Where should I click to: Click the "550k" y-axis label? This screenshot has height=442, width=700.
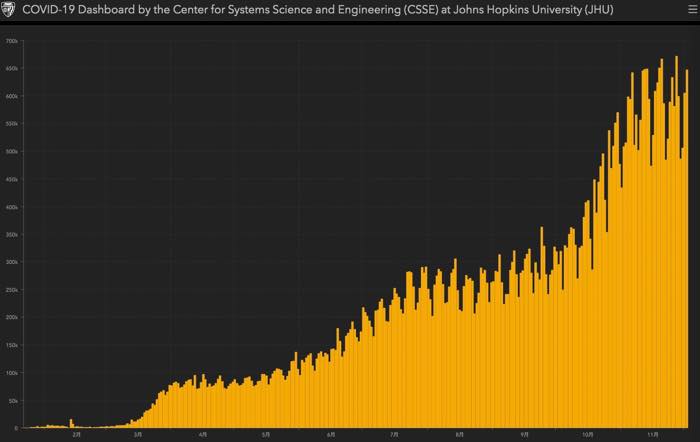tap(12, 124)
